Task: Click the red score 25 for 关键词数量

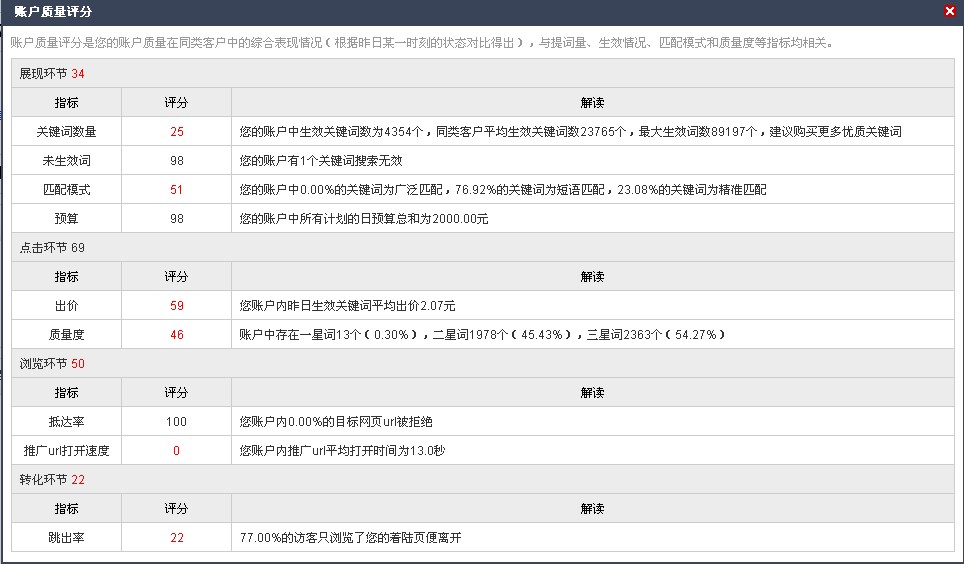Action: click(x=177, y=132)
